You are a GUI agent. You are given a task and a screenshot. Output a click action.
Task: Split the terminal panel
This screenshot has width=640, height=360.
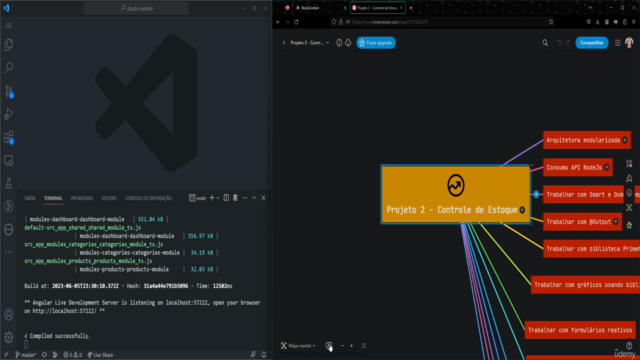[x=226, y=198]
